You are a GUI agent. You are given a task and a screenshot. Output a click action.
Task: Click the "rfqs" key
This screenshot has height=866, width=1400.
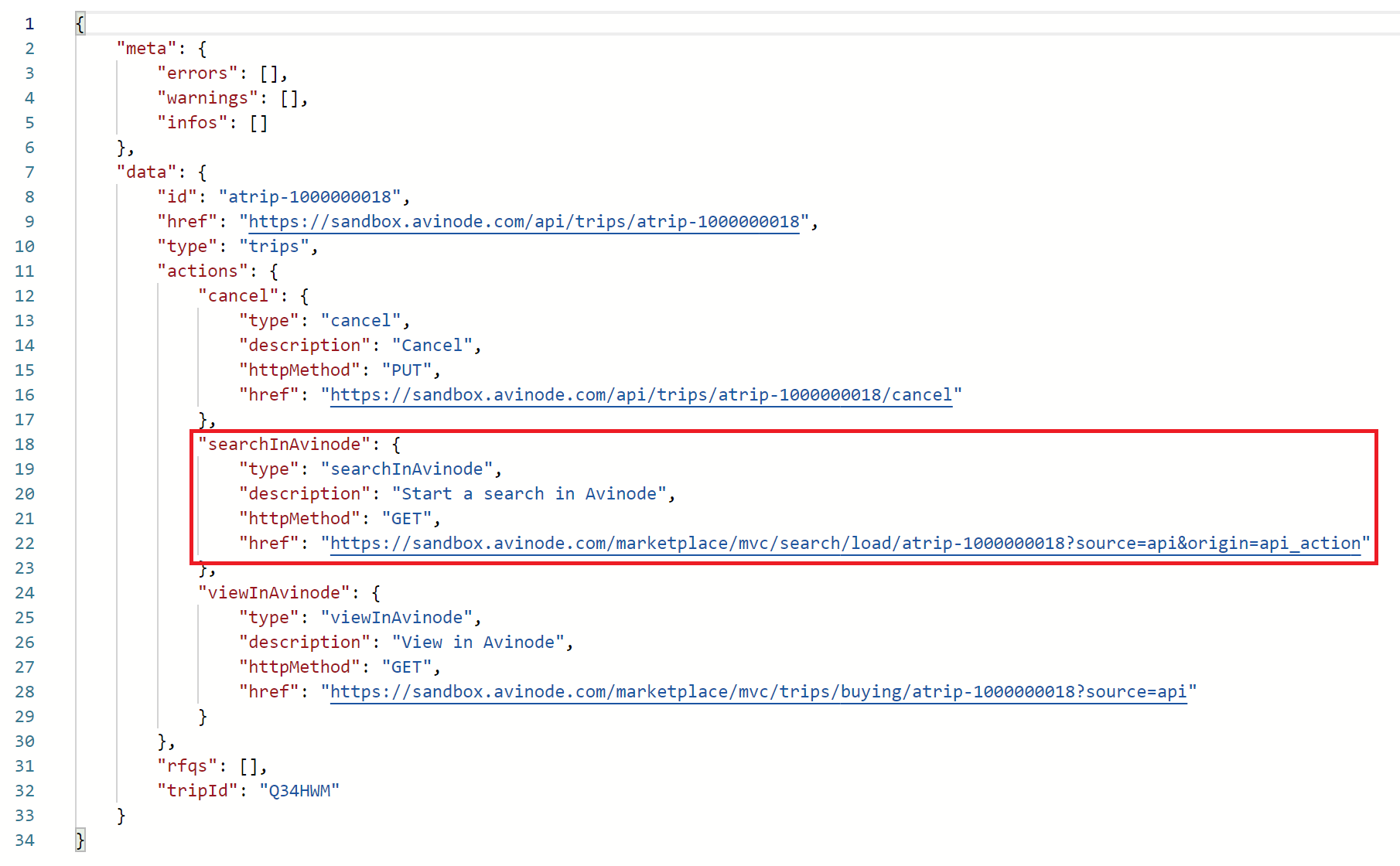click(187, 766)
